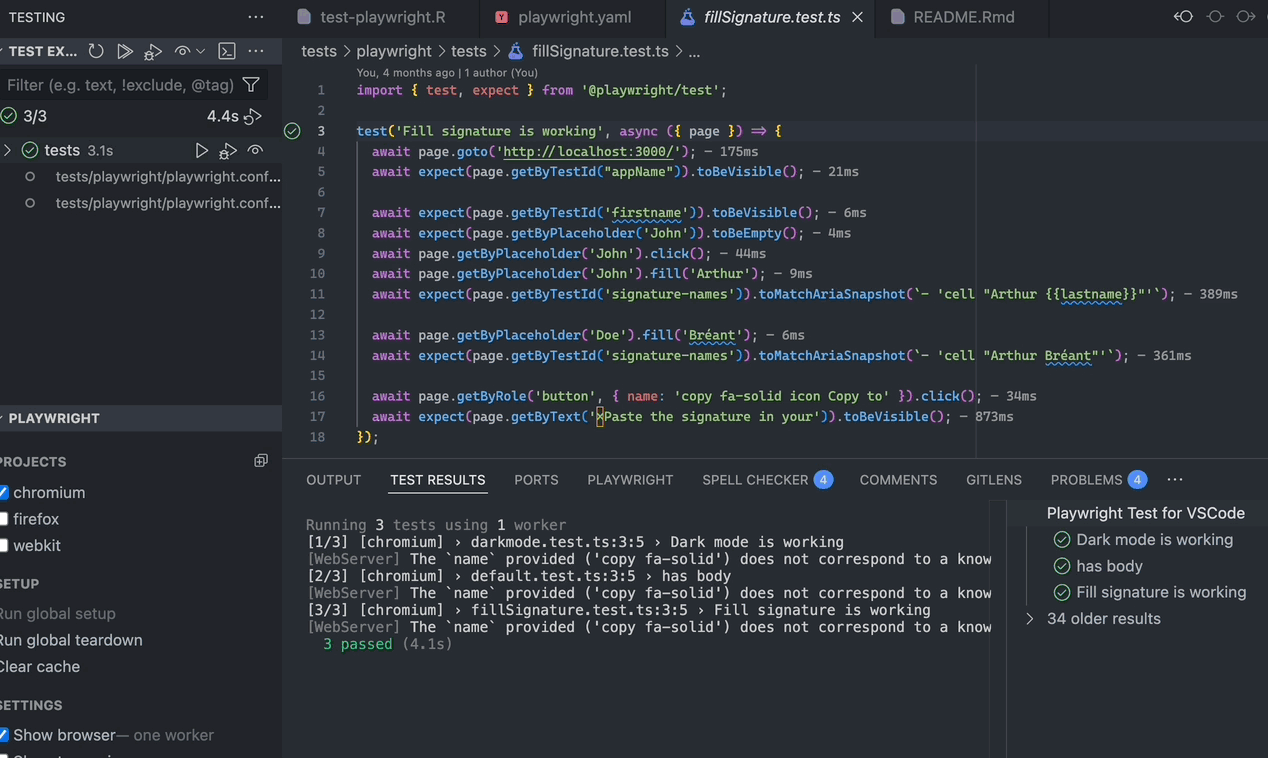Enable the firefox project checkbox
The width and height of the screenshot is (1268, 758).
[x=4, y=519]
